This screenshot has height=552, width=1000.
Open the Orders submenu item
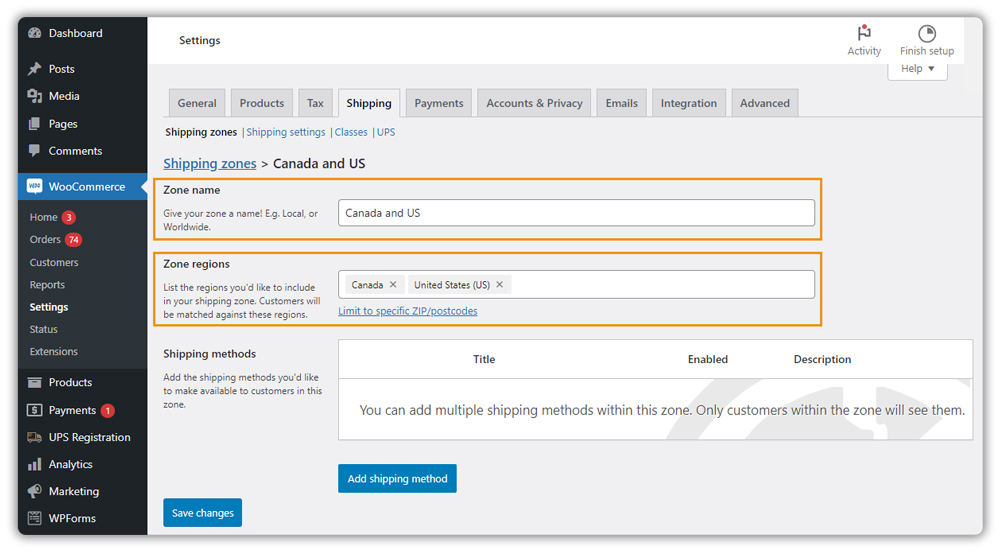point(45,240)
